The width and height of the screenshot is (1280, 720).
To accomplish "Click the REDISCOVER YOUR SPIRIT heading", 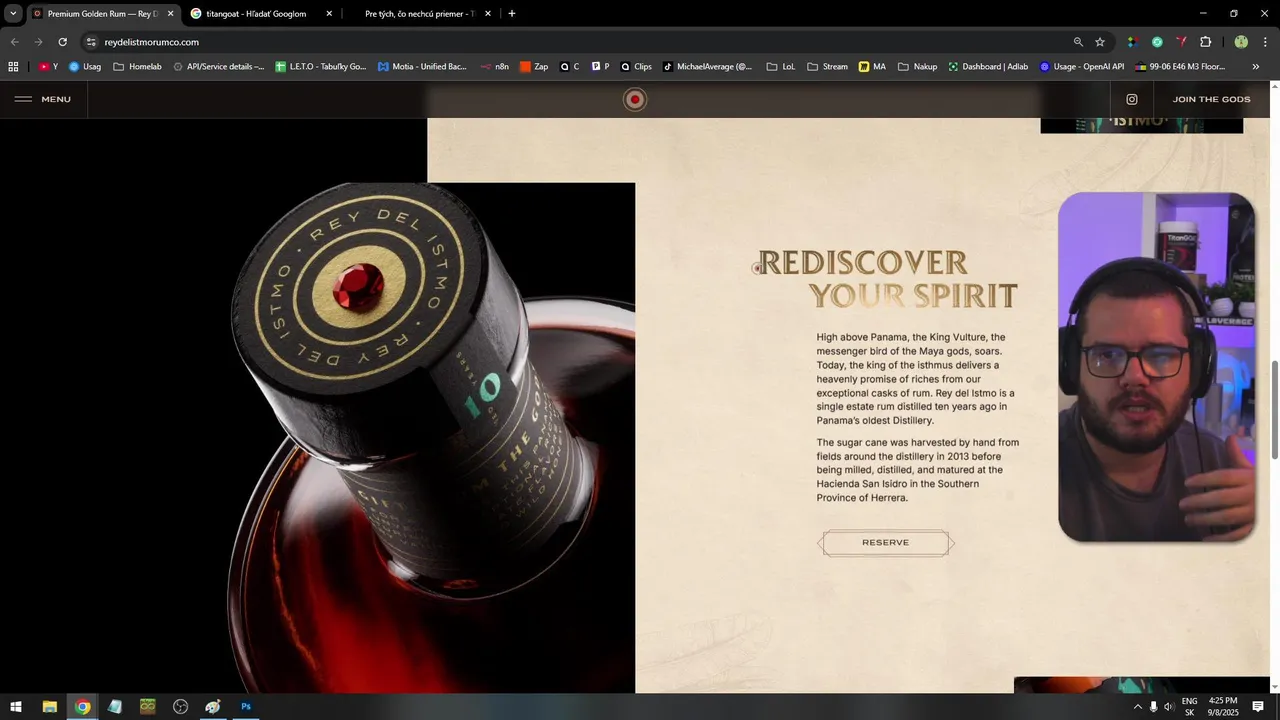I will (888, 279).
